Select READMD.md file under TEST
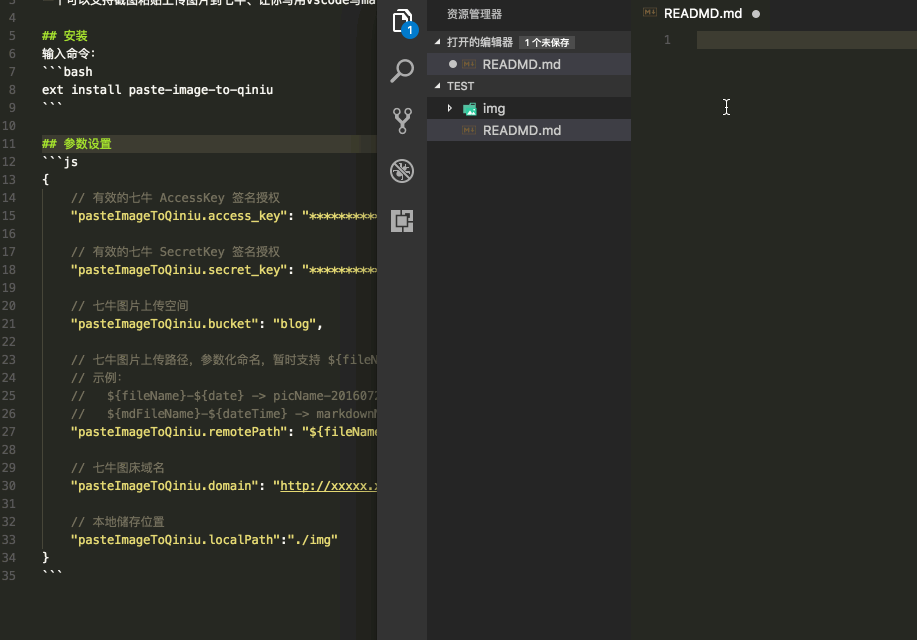 point(529,130)
